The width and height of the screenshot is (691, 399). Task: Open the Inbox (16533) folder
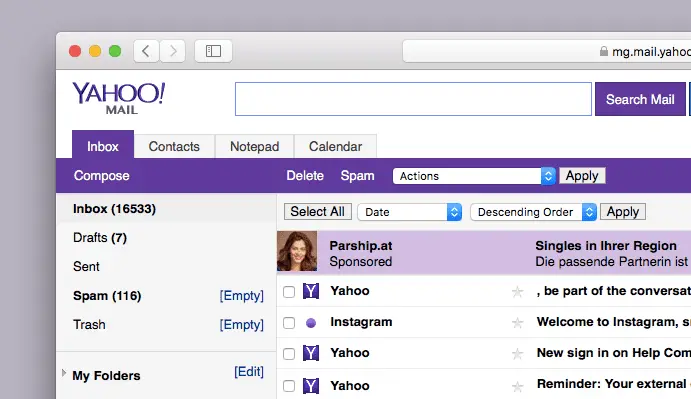click(x=114, y=209)
